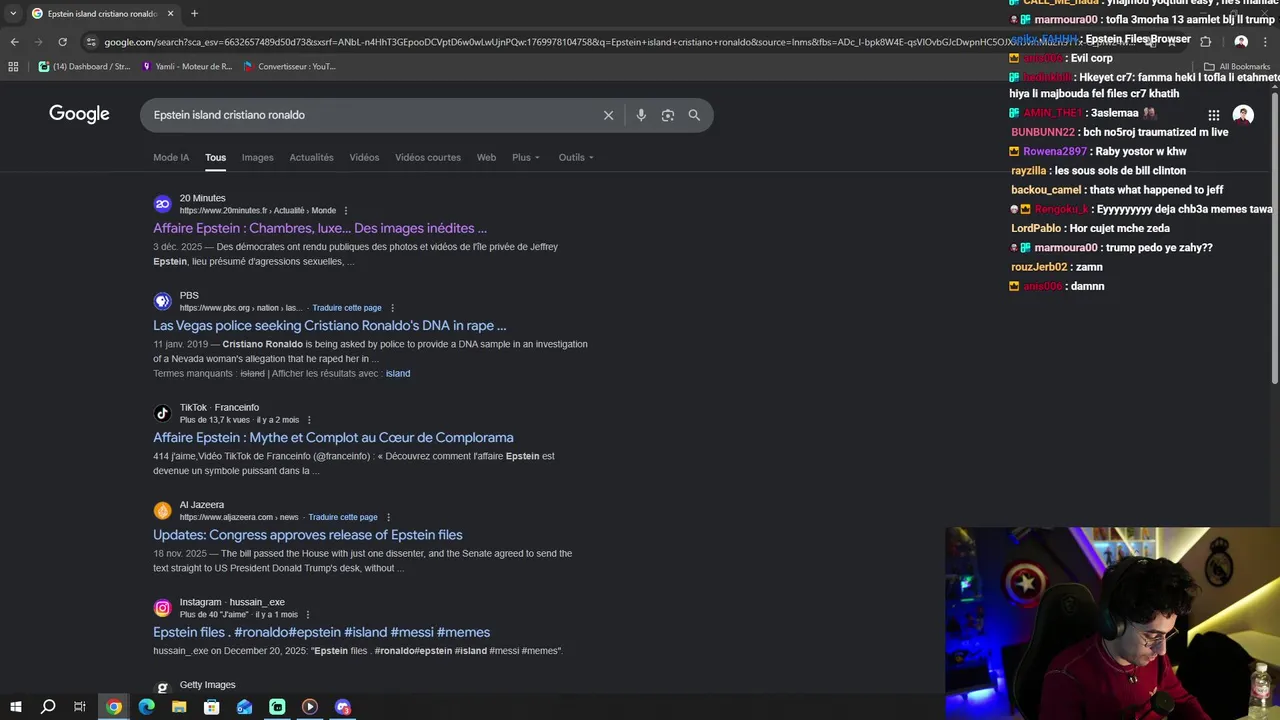Screen dimensions: 1280x720
Task: Click the page vertical scrollbar
Action: click(x=1274, y=240)
